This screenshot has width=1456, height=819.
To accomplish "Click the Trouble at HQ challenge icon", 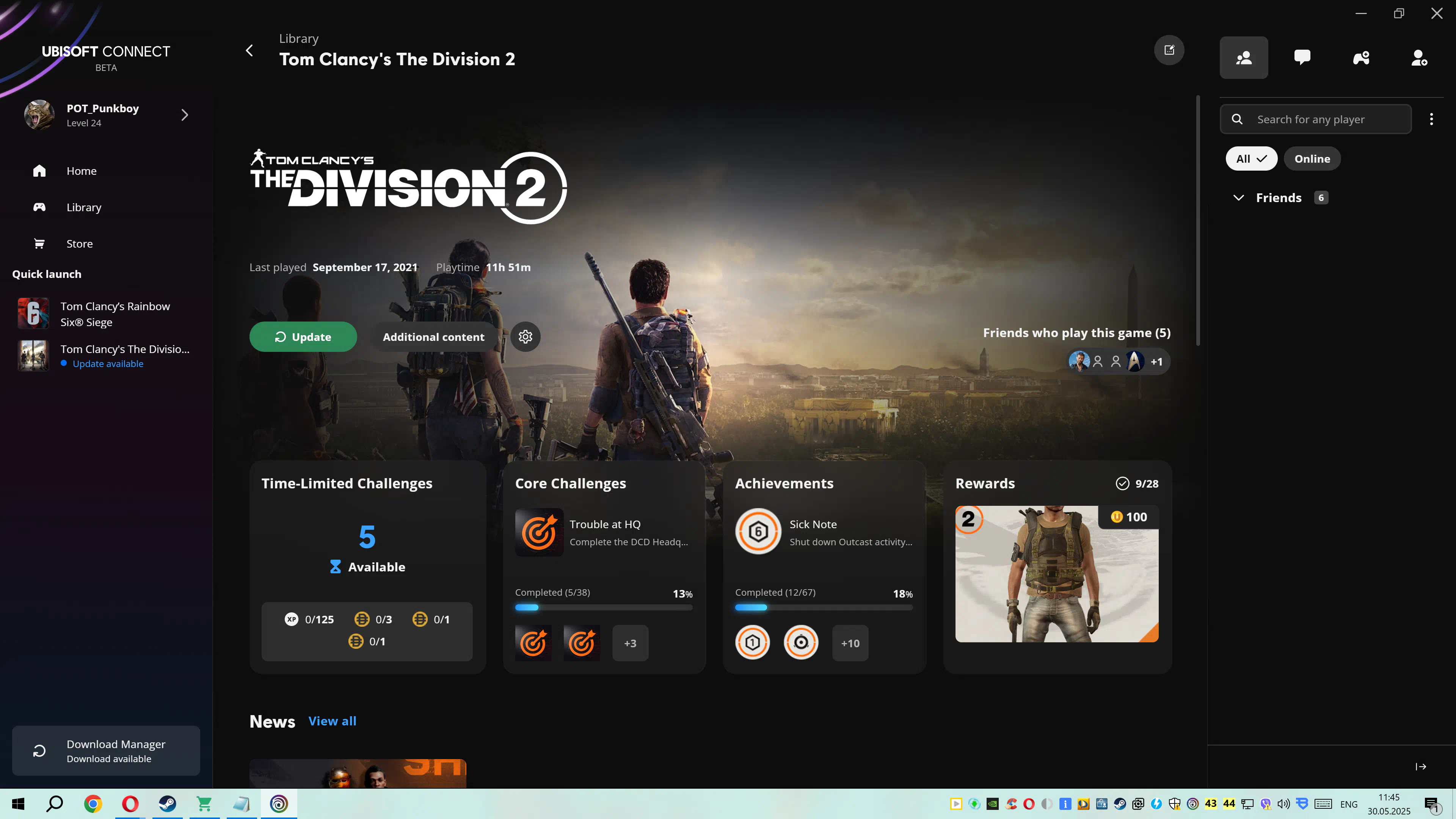I will pyautogui.click(x=539, y=532).
